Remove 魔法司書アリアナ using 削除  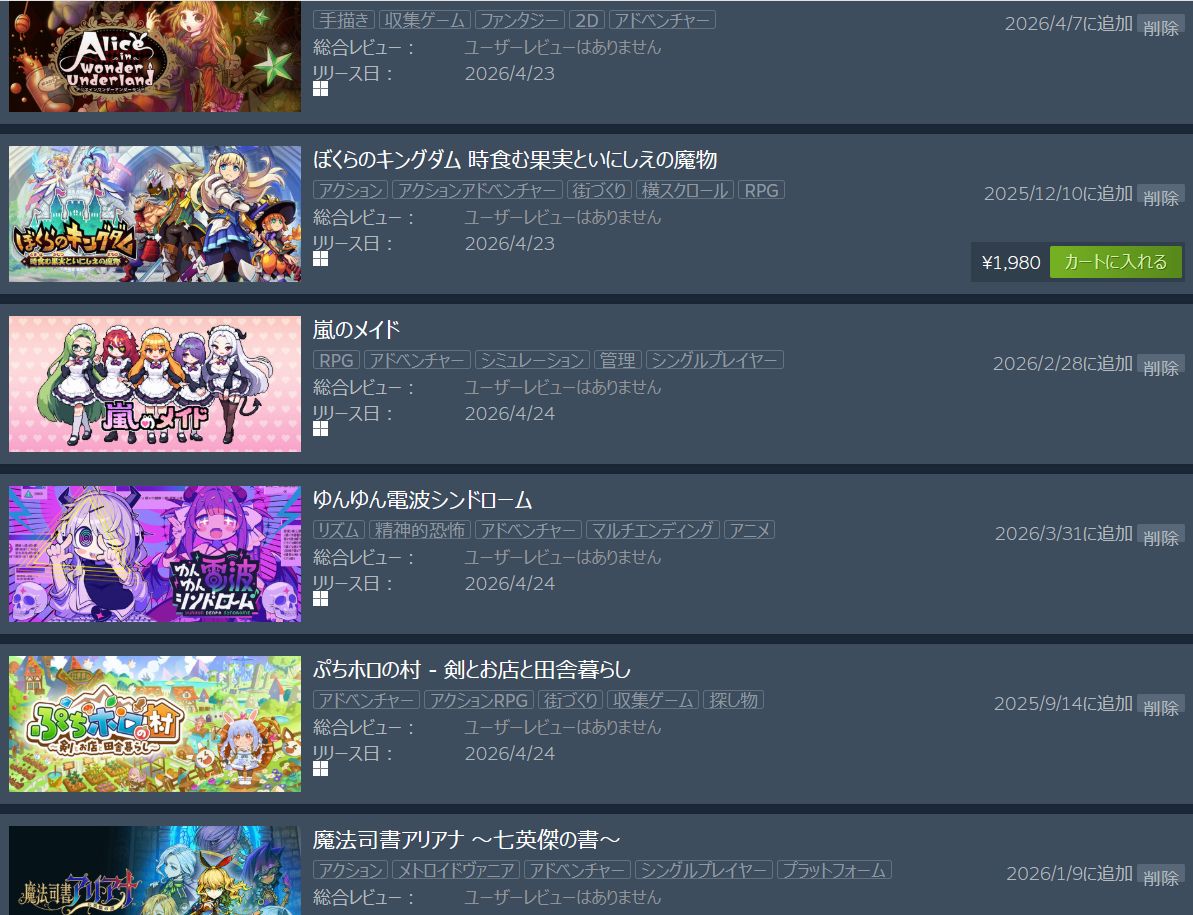point(1160,878)
